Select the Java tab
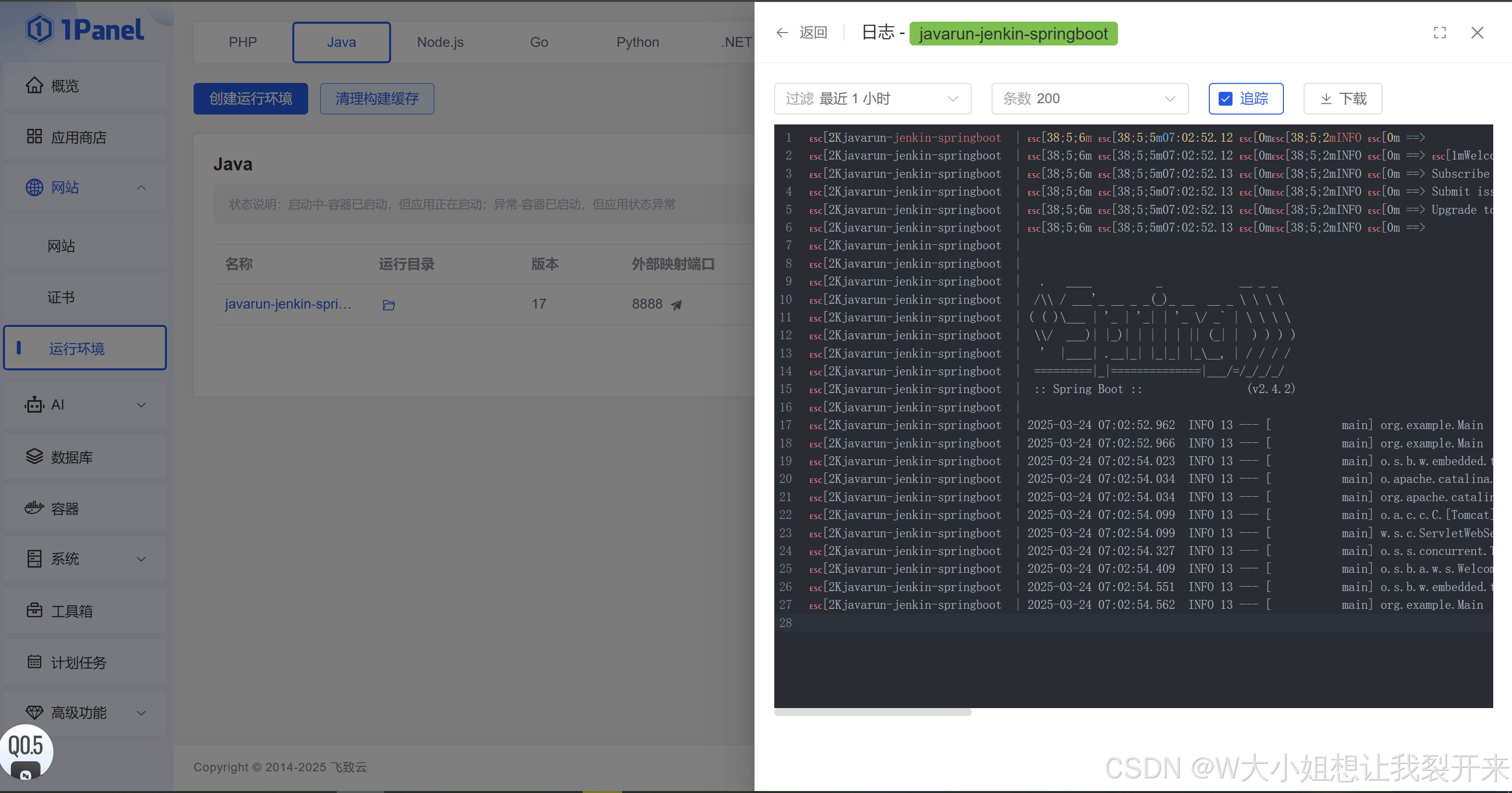Viewport: 1512px width, 793px height. point(342,42)
